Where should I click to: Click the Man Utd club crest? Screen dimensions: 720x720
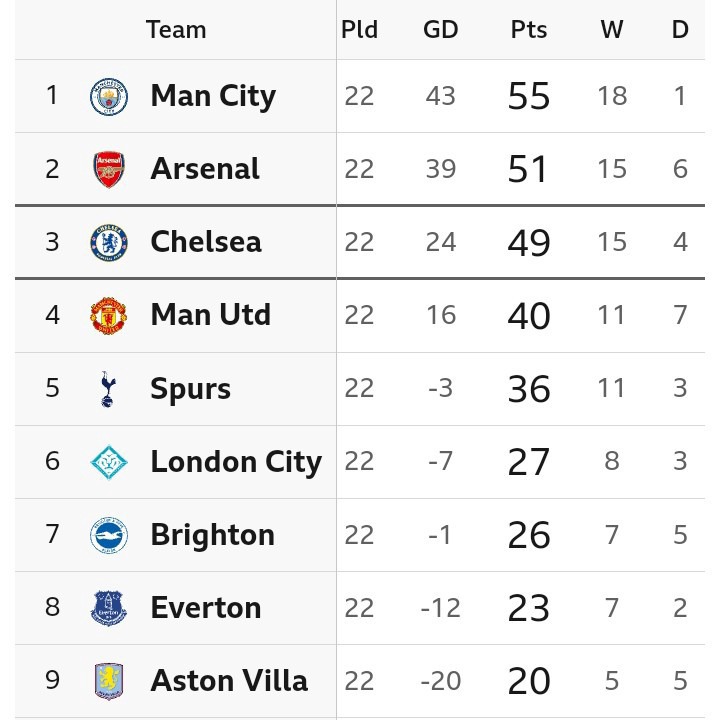pos(109,315)
